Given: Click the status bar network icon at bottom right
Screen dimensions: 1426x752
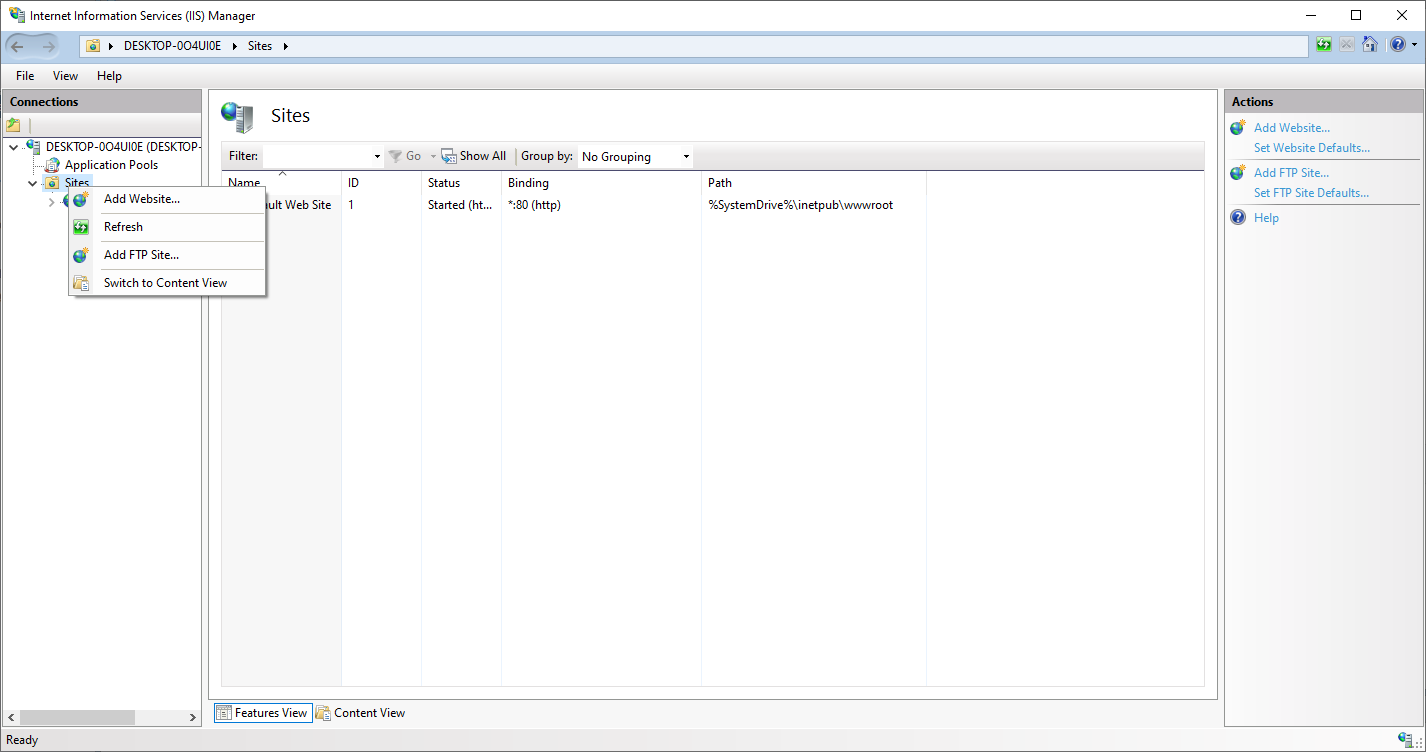Looking at the screenshot, I should point(1406,740).
